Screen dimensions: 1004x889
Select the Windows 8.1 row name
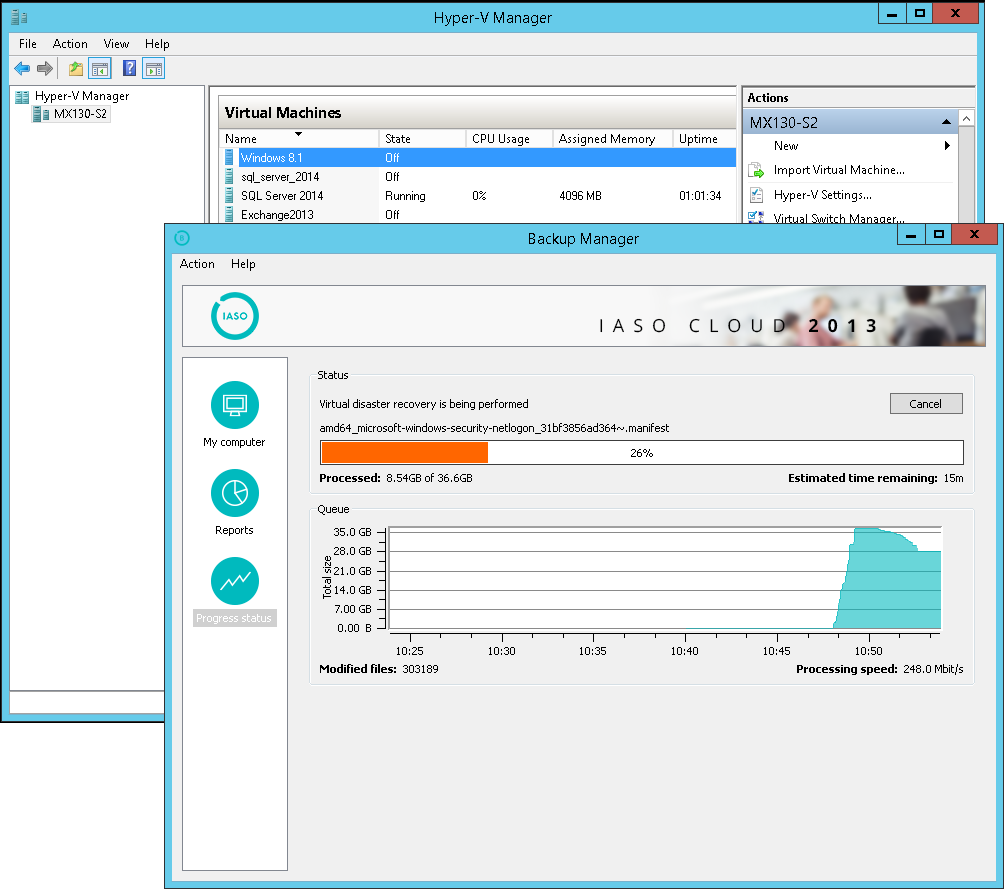(x=271, y=158)
